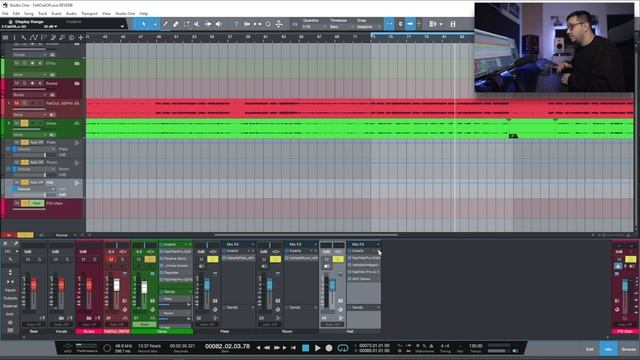Click the record button in transport

pyautogui.click(x=329, y=348)
